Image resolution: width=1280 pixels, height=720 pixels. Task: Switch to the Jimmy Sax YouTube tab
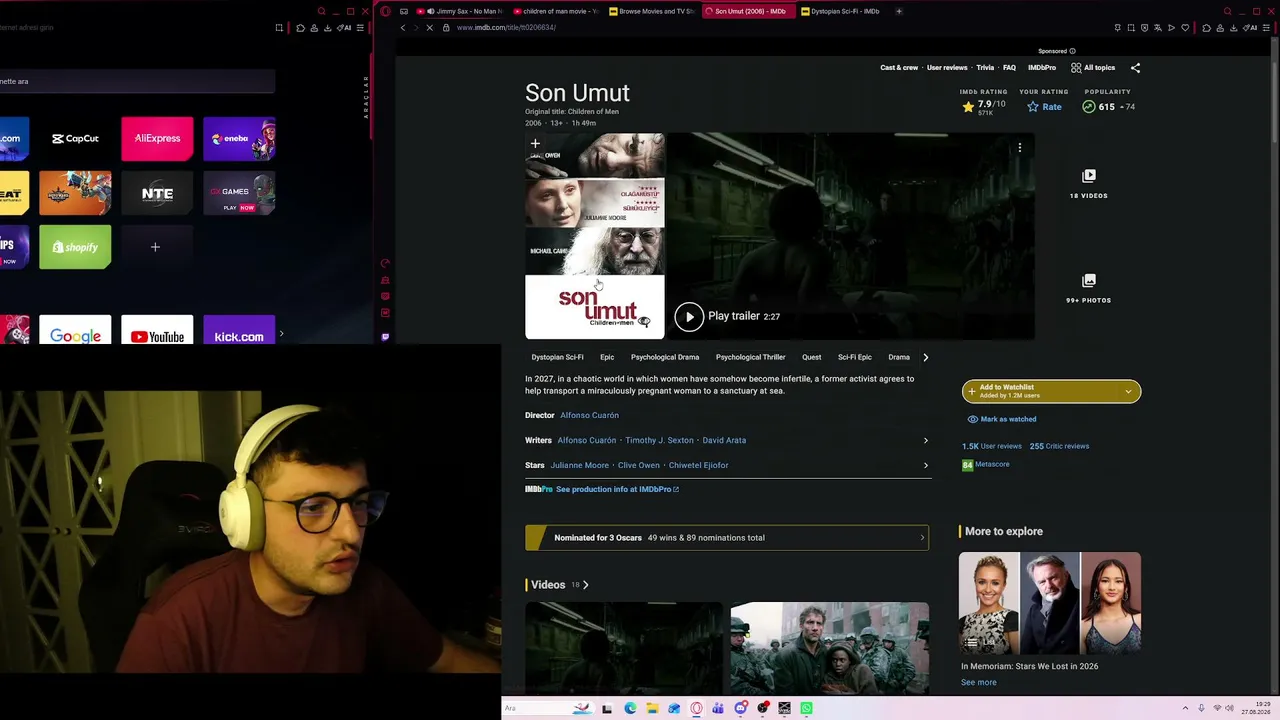[461, 11]
